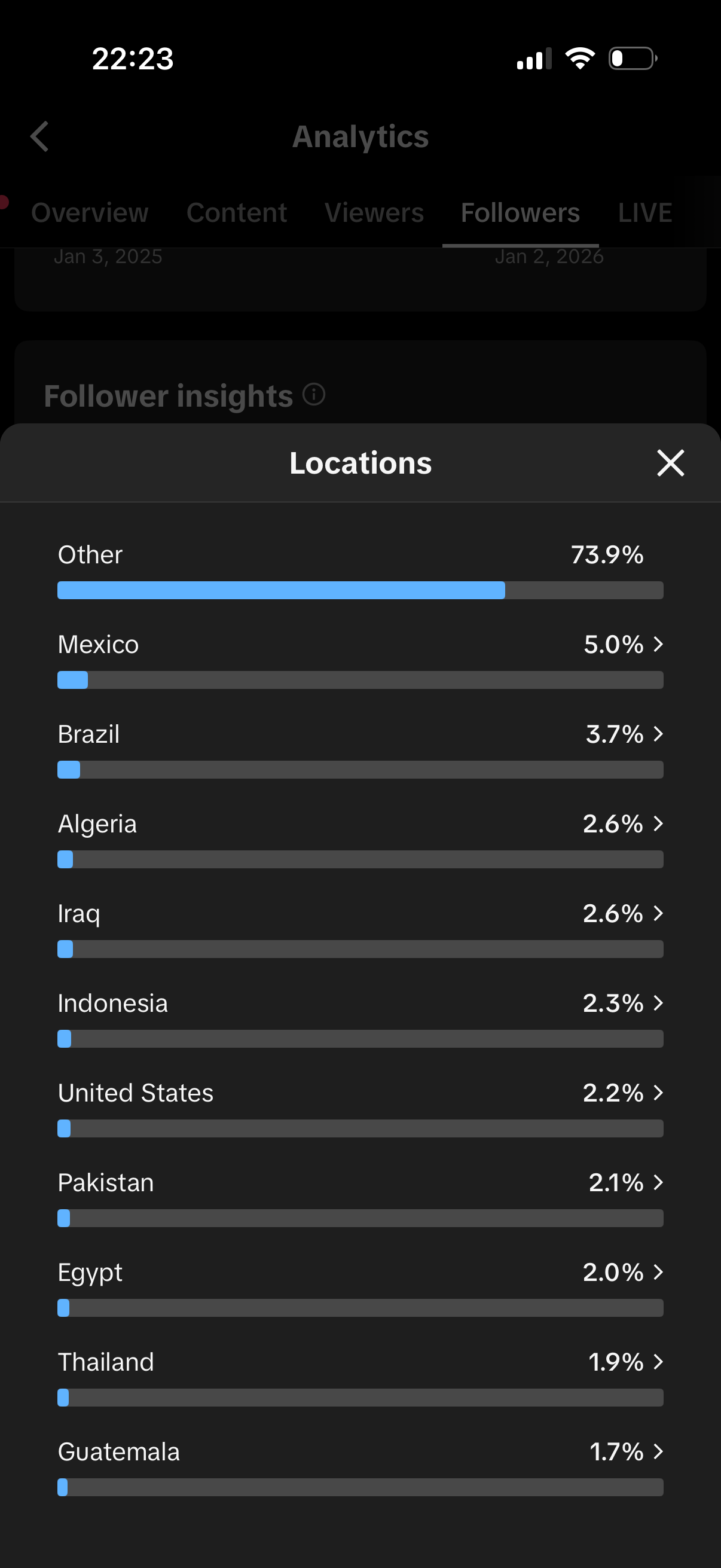
Task: Open the Viewers tab
Action: pyautogui.click(x=374, y=213)
